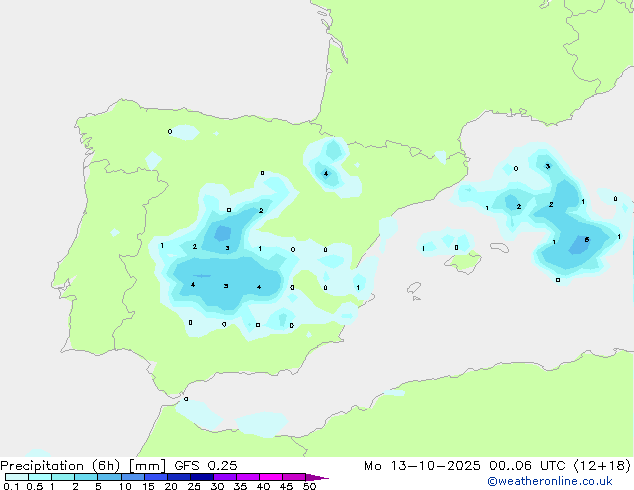
Task: Click the '25' legend tick label
Action: pos(194,486)
